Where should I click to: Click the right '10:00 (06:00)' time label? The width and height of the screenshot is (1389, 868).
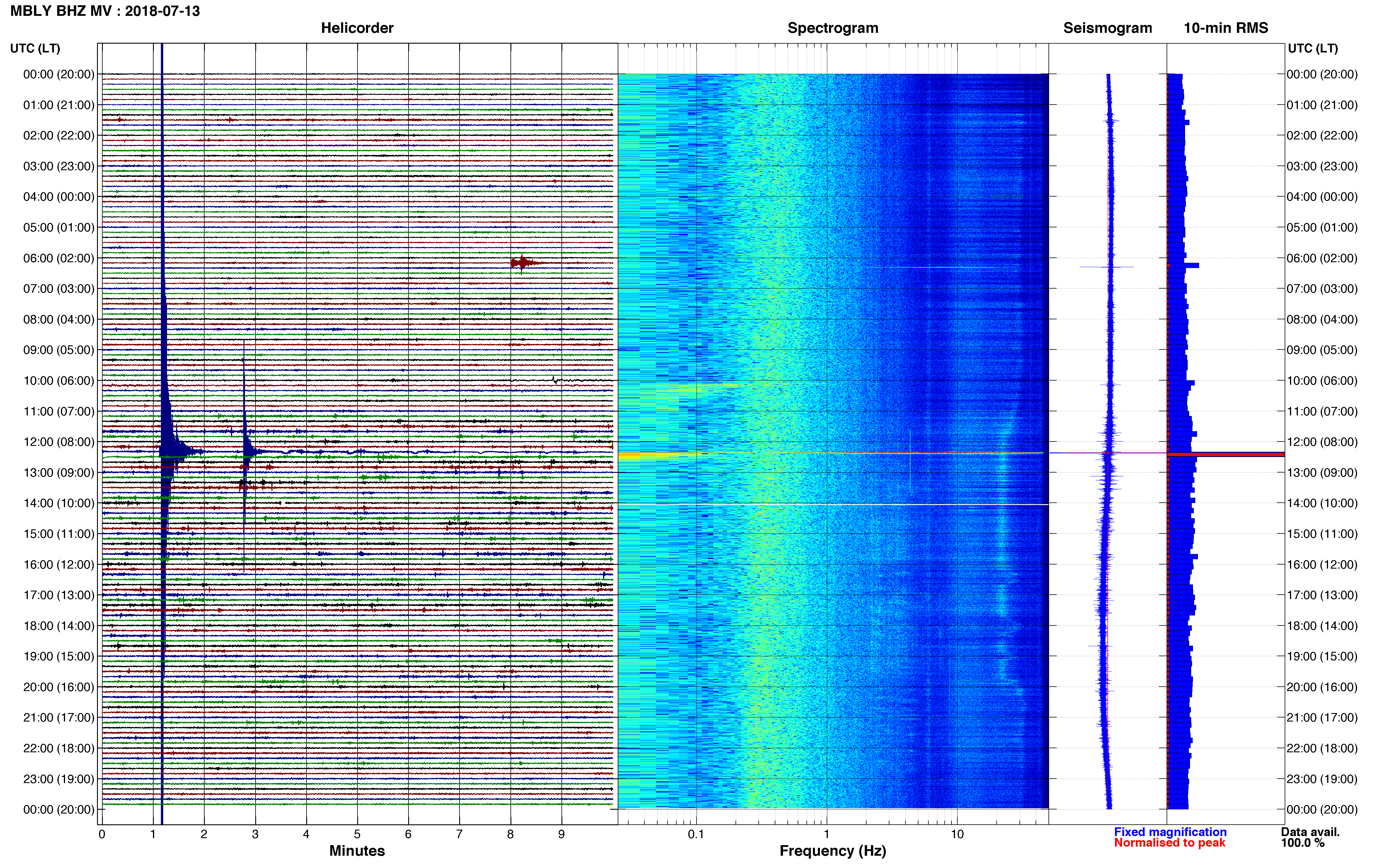click(x=1322, y=381)
